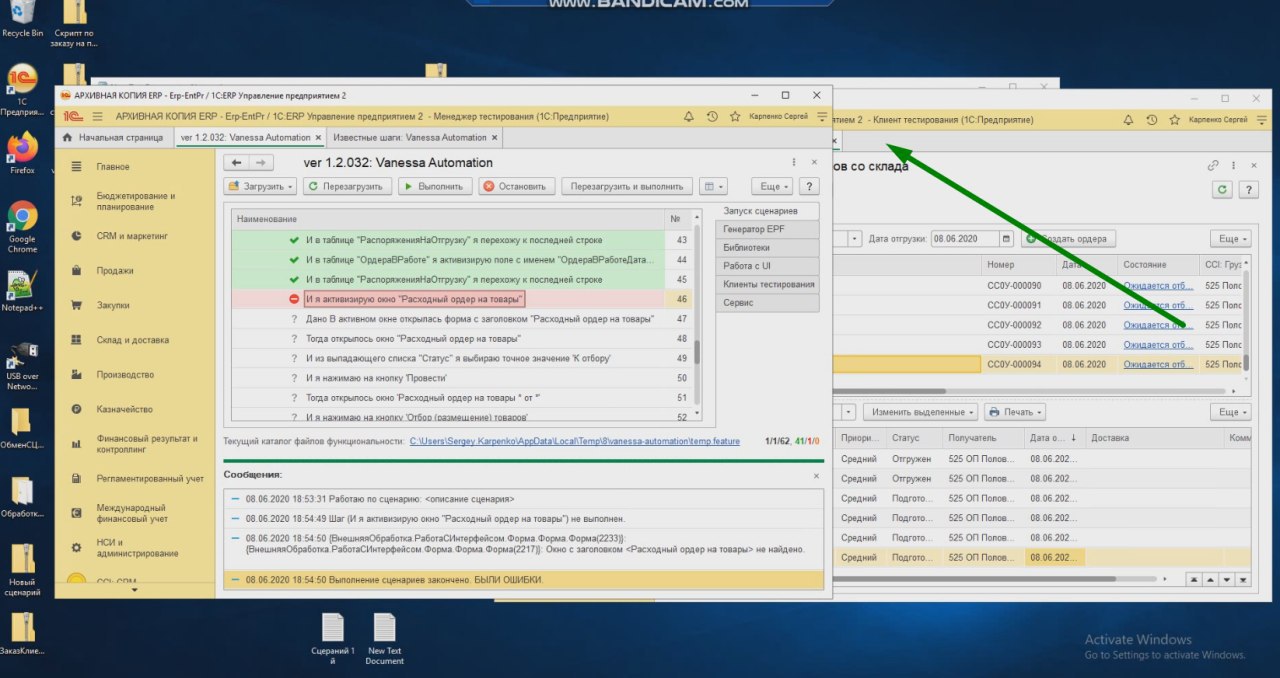This screenshot has height=678, width=1280.
Task: Open the calendar picker next to Дата отгрузки
Action: click(x=1006, y=239)
